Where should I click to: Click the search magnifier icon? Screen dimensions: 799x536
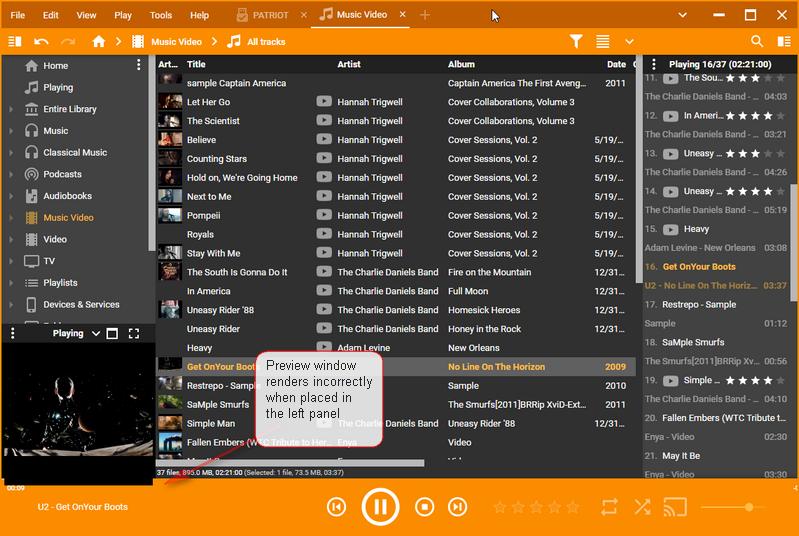pos(757,42)
